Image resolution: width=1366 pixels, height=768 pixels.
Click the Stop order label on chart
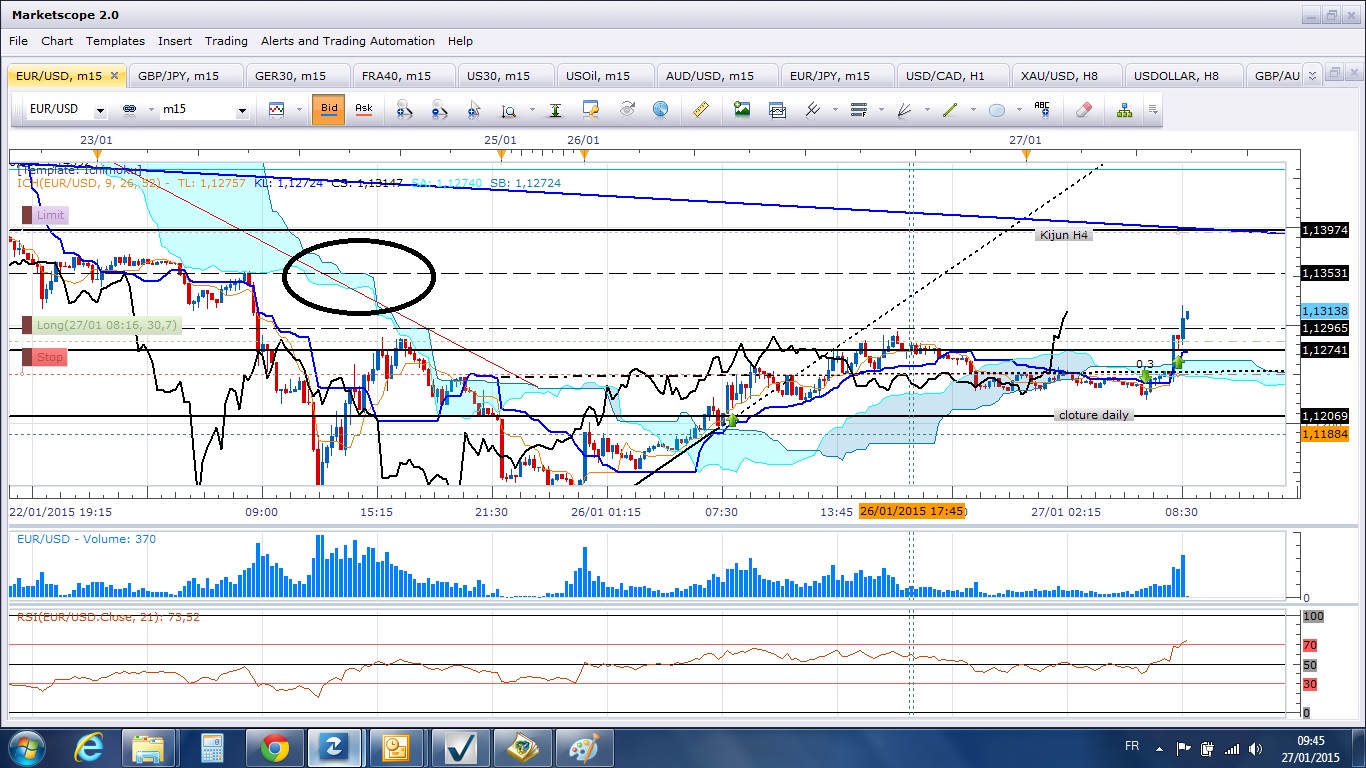49,357
